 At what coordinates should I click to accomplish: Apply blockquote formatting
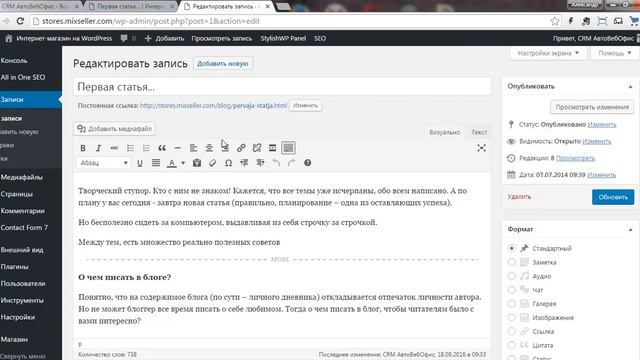[x=162, y=148]
